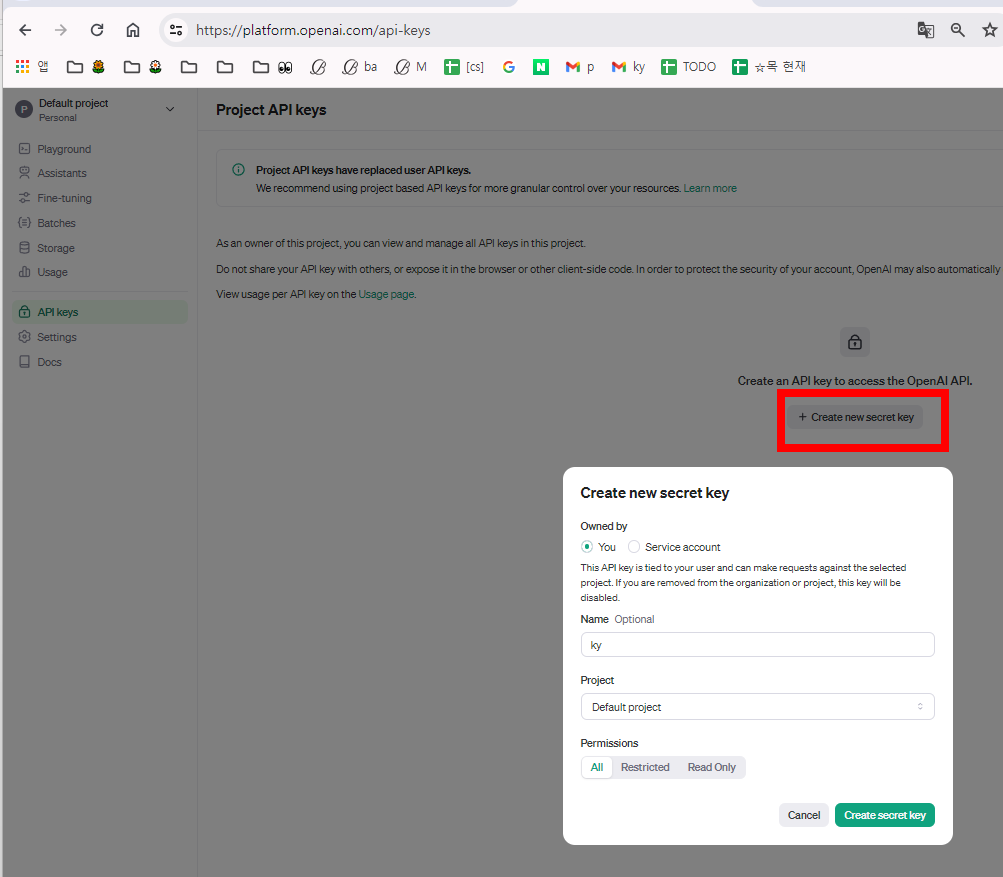The width and height of the screenshot is (1003, 877).
Task: Bookmark this page with the star
Action: pyautogui.click(x=990, y=30)
